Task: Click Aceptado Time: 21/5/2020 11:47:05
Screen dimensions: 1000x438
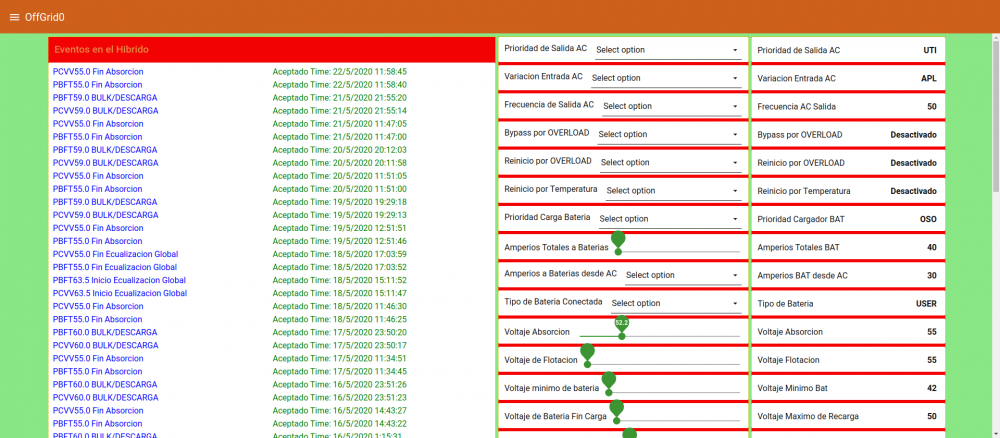Action: [339, 124]
